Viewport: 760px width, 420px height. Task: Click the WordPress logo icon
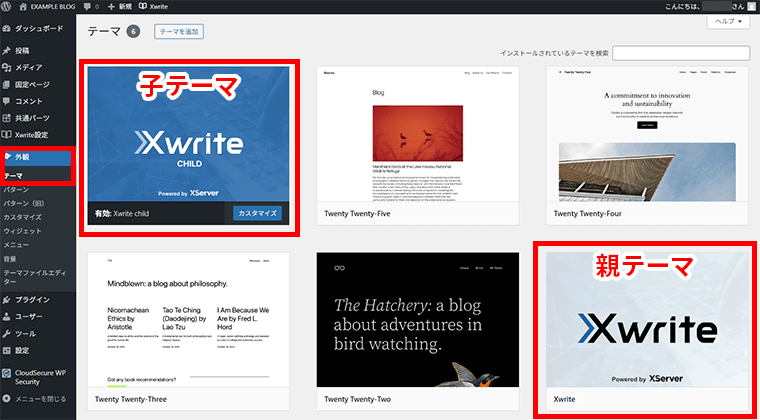coord(6,6)
